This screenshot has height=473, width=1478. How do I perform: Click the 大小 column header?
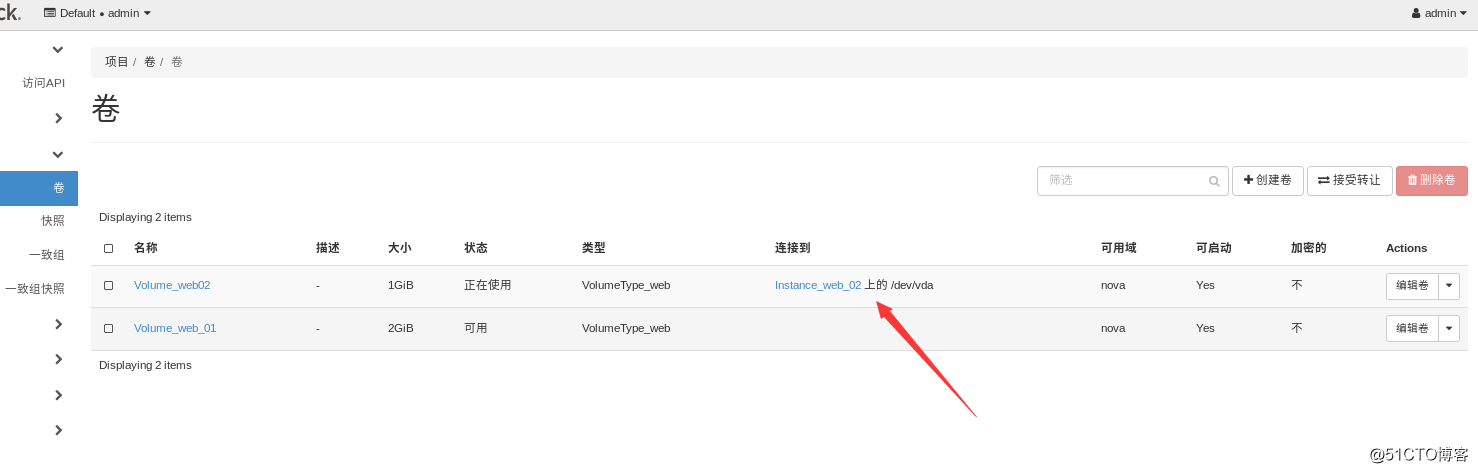[400, 248]
